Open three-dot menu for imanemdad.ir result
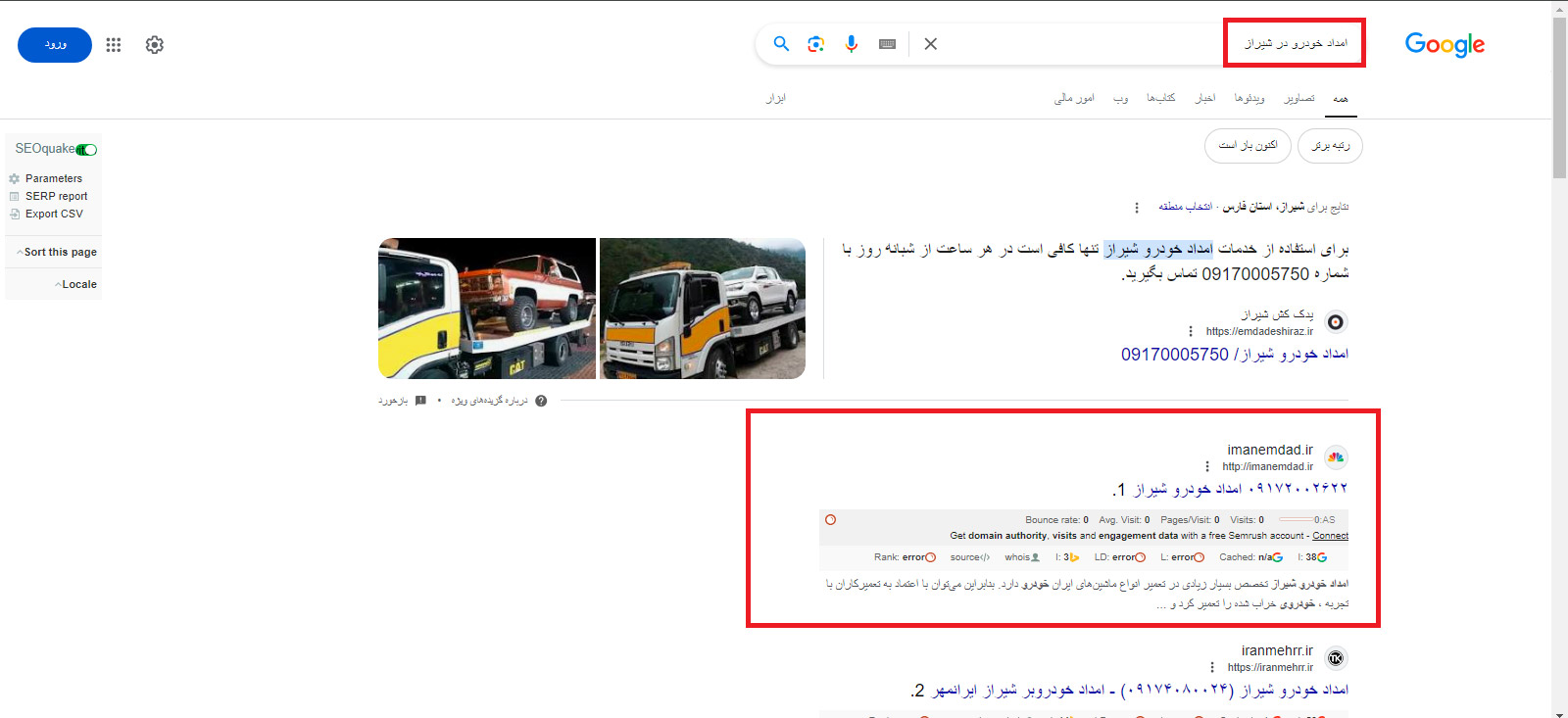Screen dimensions: 1568x718 pyautogui.click(x=1207, y=466)
